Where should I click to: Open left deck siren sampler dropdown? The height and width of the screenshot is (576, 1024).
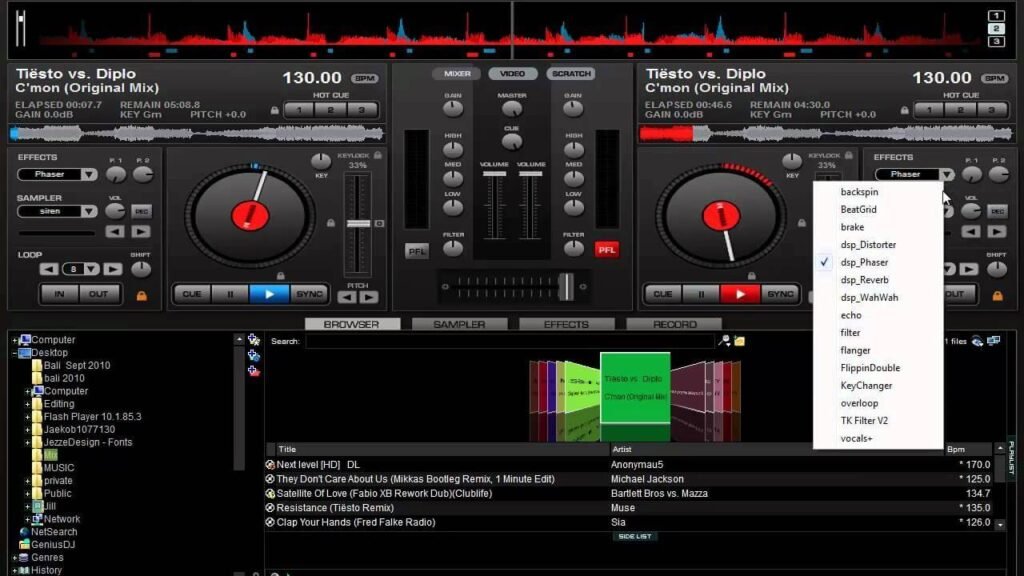tap(89, 212)
